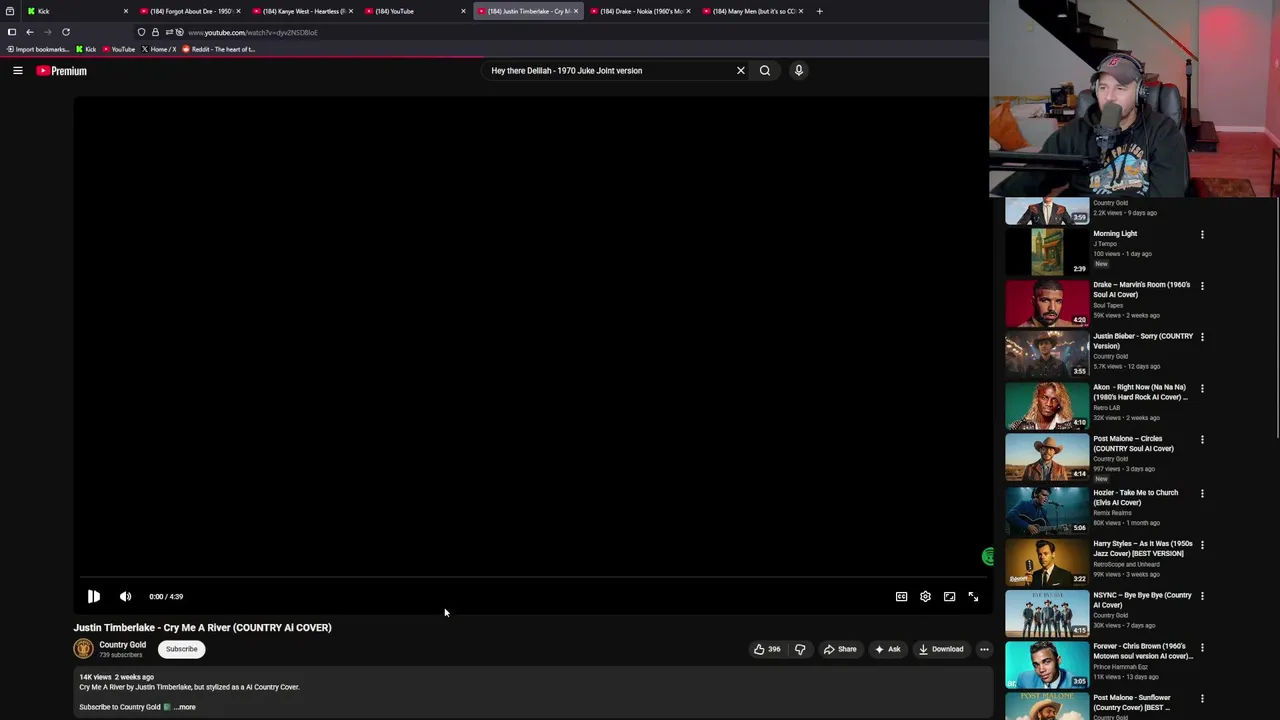This screenshot has width=1280, height=720.
Task: Download the video using Download button
Action: point(941,649)
